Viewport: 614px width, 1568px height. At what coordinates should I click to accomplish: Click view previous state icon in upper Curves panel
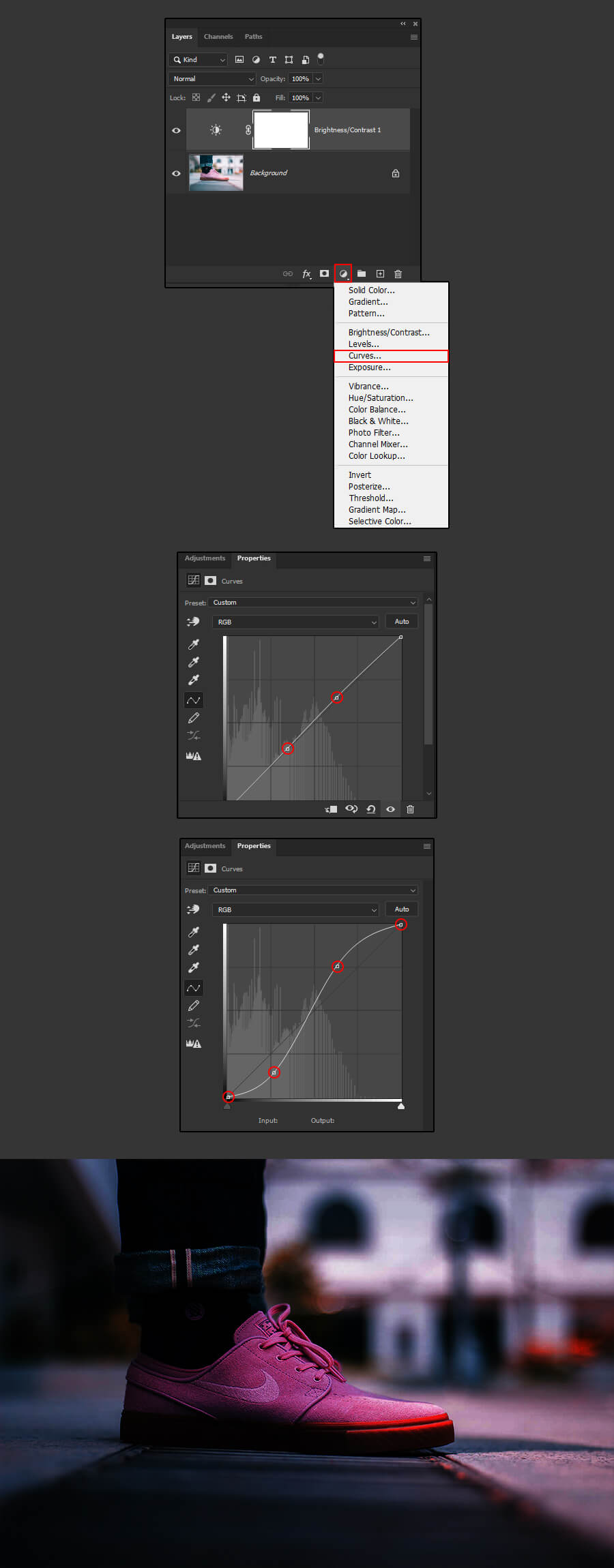[x=351, y=809]
